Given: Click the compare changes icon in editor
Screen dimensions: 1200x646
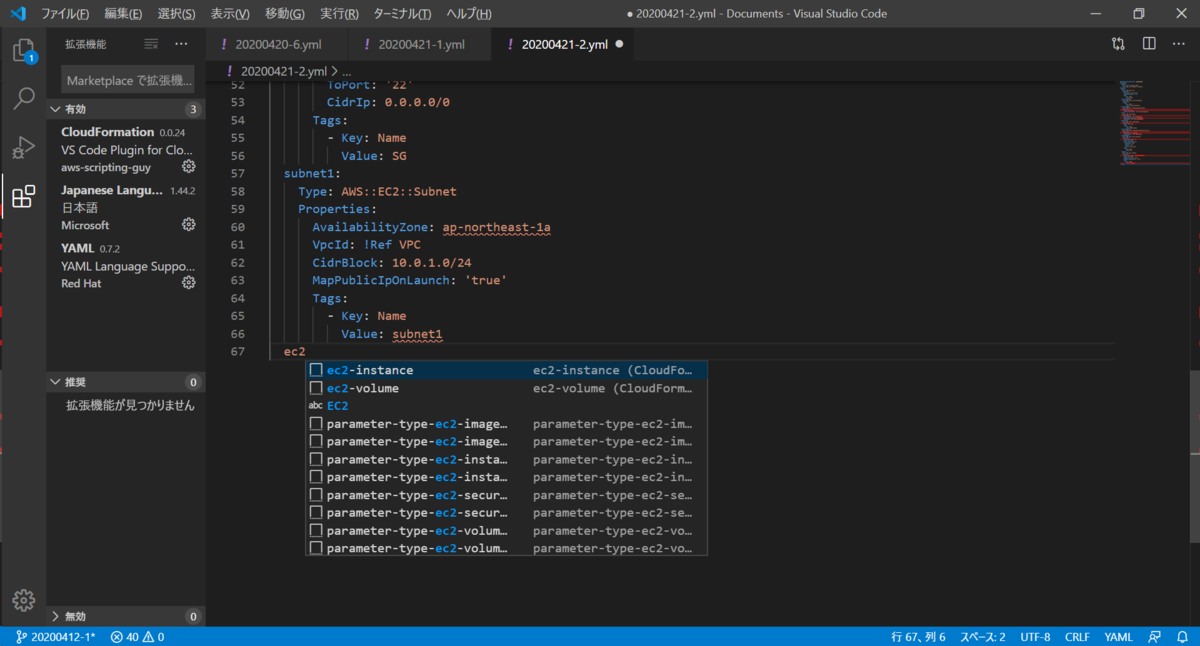Looking at the screenshot, I should (x=1118, y=44).
